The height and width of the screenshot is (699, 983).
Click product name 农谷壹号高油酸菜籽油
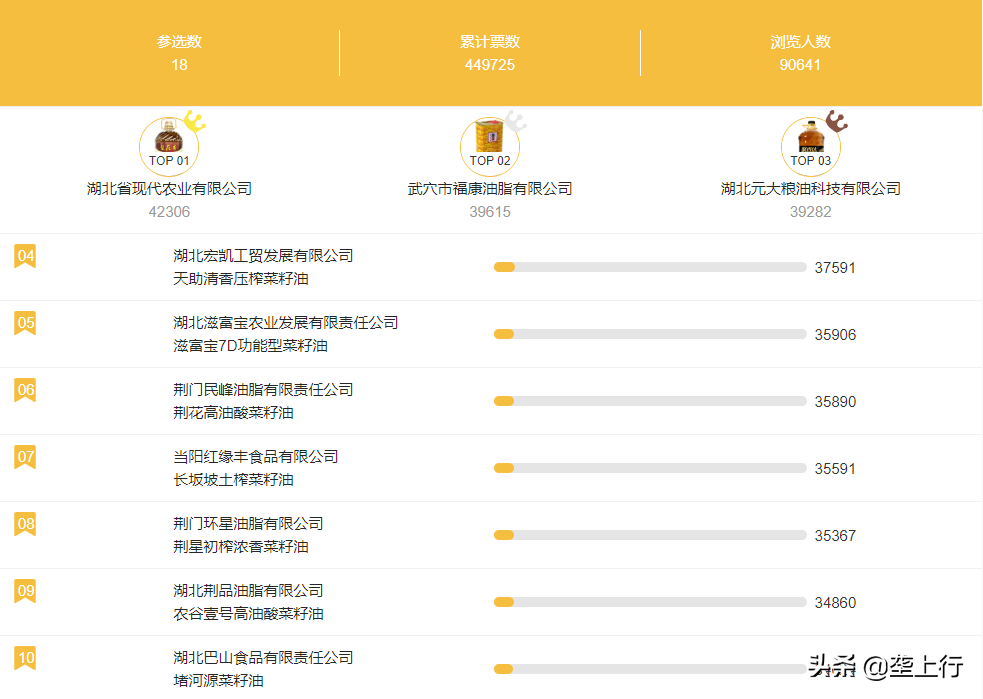[x=248, y=614]
